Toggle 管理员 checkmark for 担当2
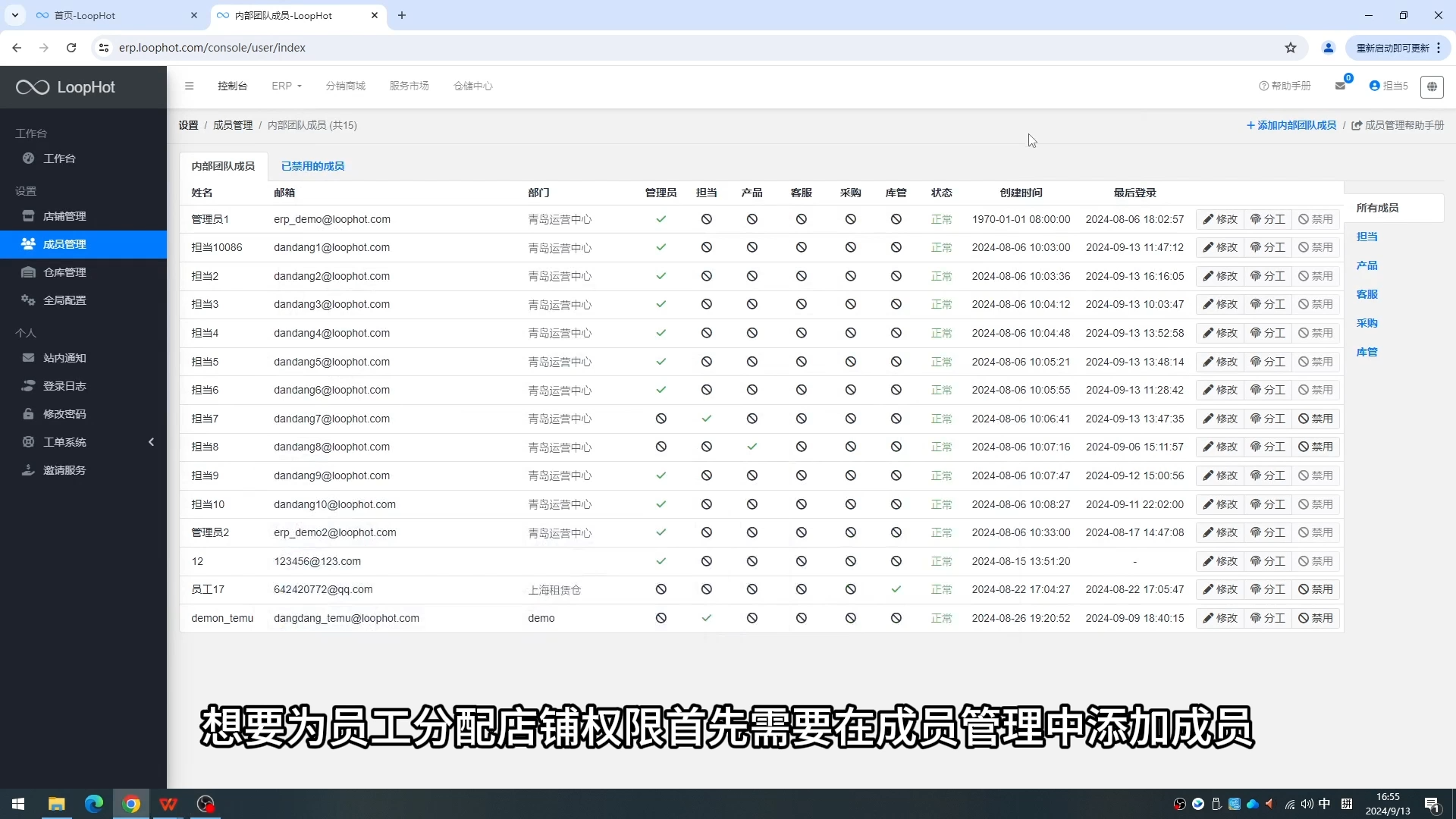 pyautogui.click(x=661, y=276)
